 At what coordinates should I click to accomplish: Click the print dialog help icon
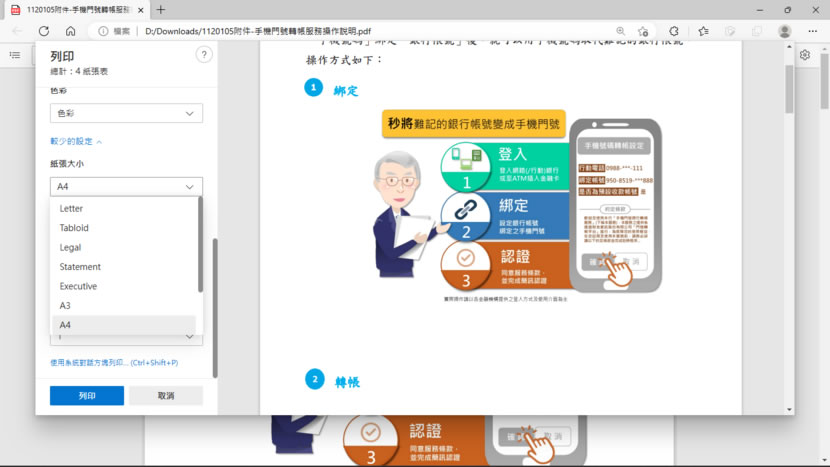point(204,54)
